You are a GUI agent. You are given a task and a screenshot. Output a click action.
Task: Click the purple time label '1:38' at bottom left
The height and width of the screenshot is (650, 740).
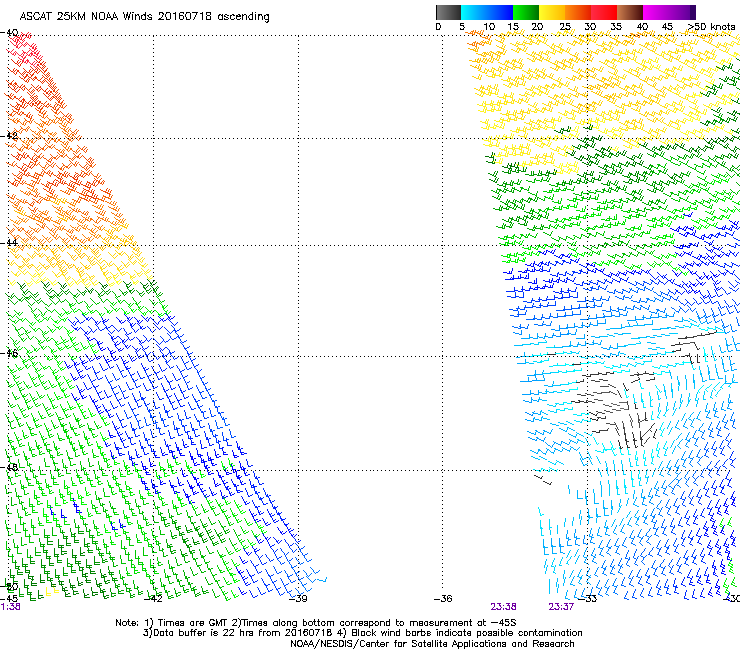(10, 607)
